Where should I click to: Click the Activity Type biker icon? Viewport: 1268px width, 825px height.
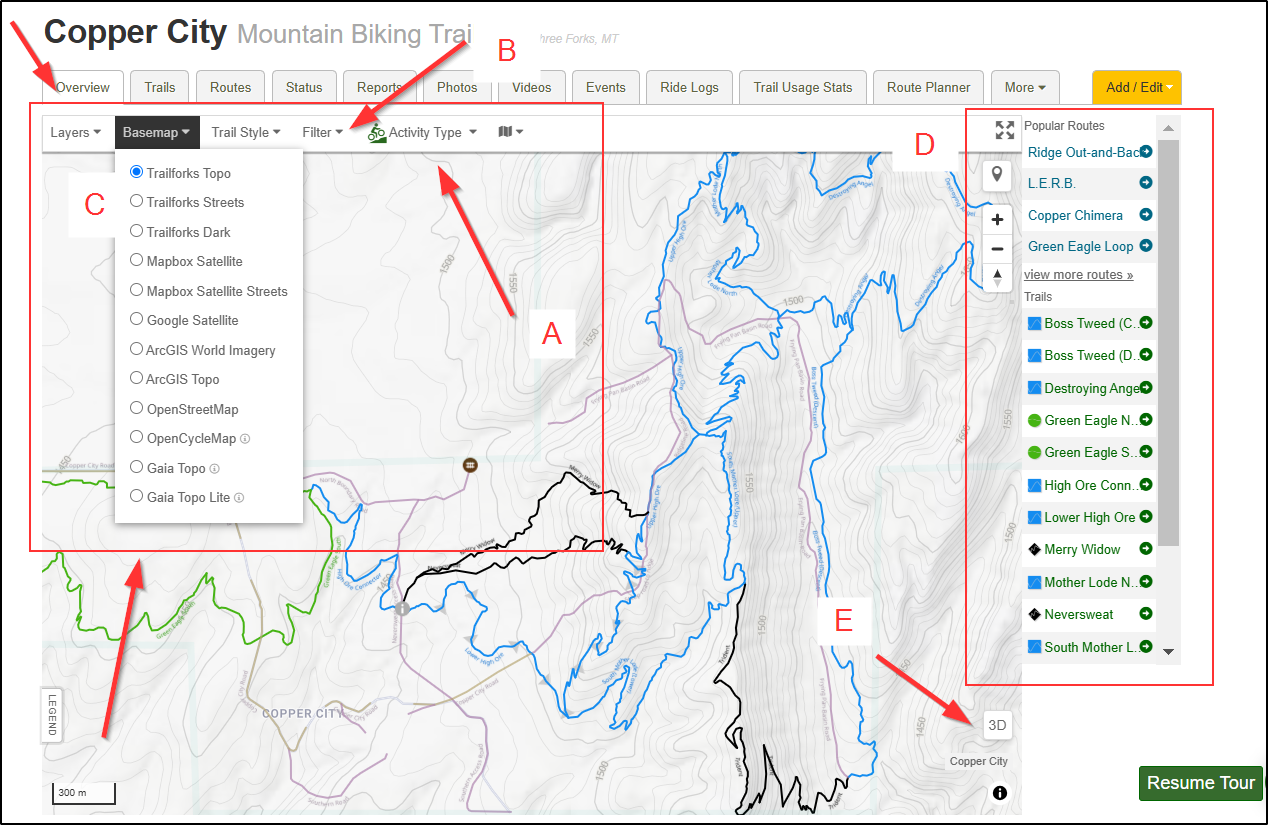[376, 132]
